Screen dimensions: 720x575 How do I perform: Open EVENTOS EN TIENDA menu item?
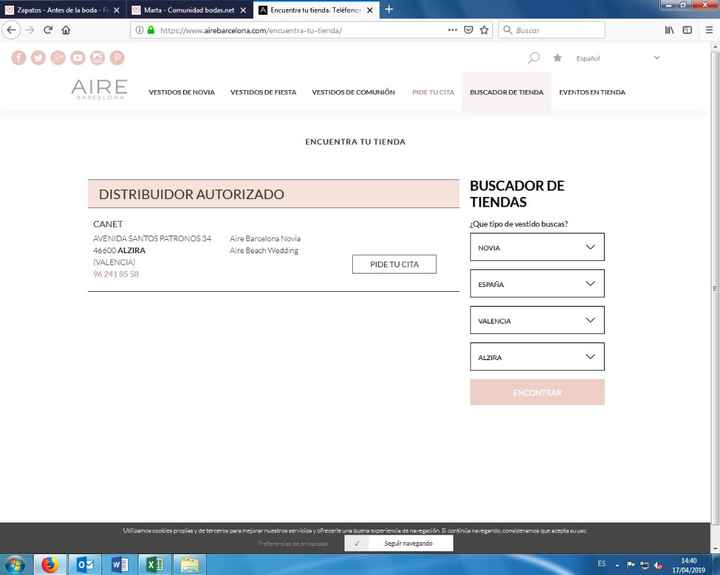tap(592, 92)
